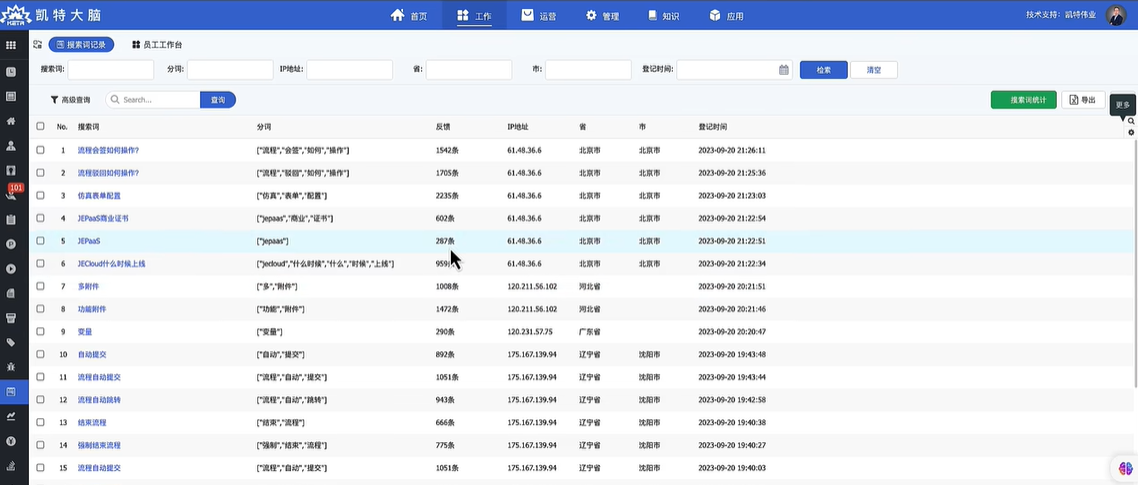Image resolution: width=1138 pixels, height=485 pixels.
Task: Open the 工作 top menu
Action: tap(475, 15)
